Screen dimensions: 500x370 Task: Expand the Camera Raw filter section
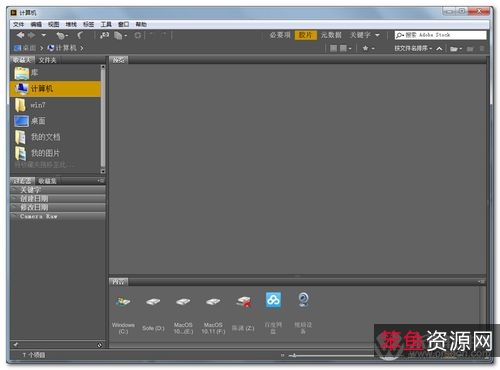pyautogui.click(x=58, y=216)
